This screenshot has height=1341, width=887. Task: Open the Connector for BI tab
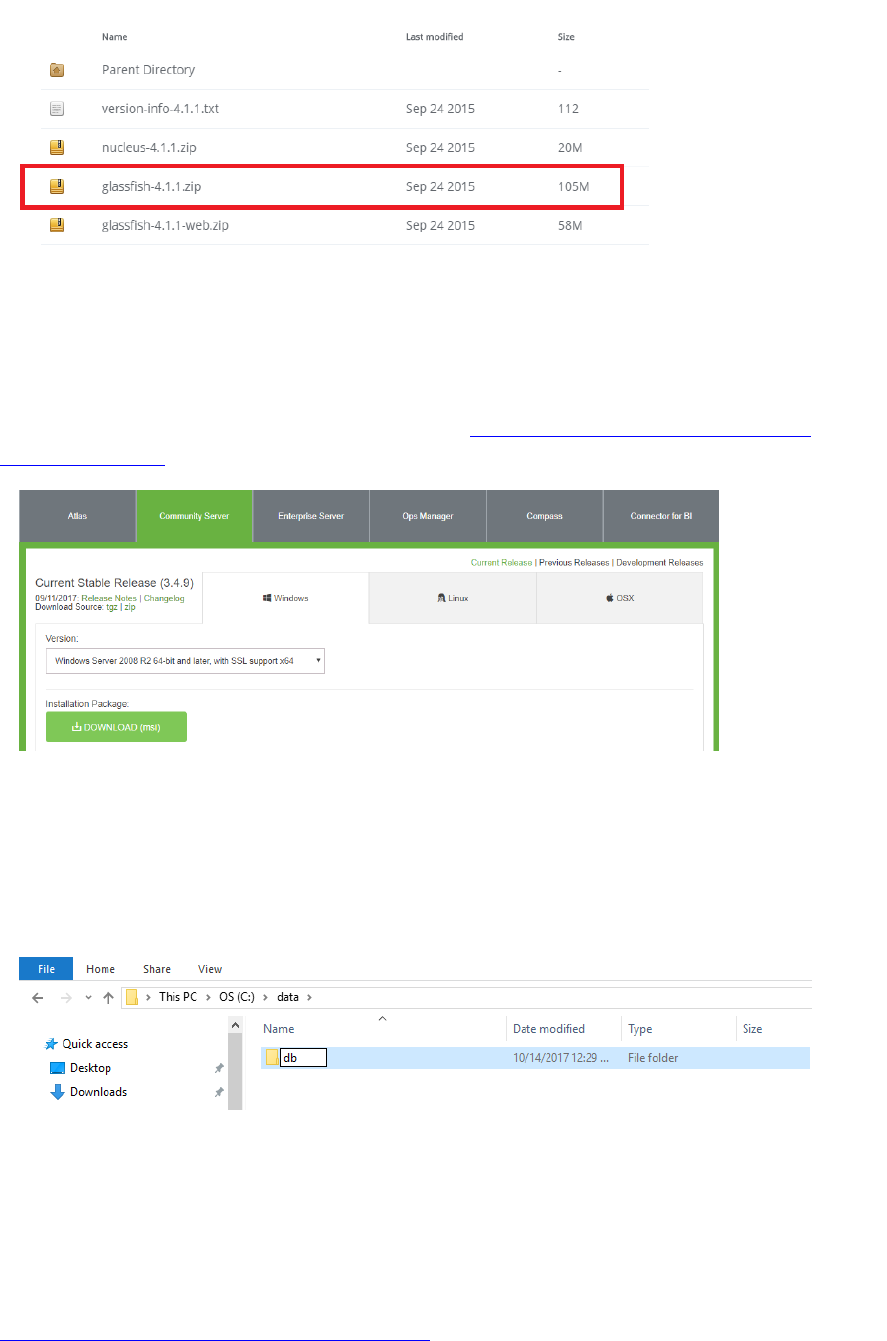click(x=661, y=516)
